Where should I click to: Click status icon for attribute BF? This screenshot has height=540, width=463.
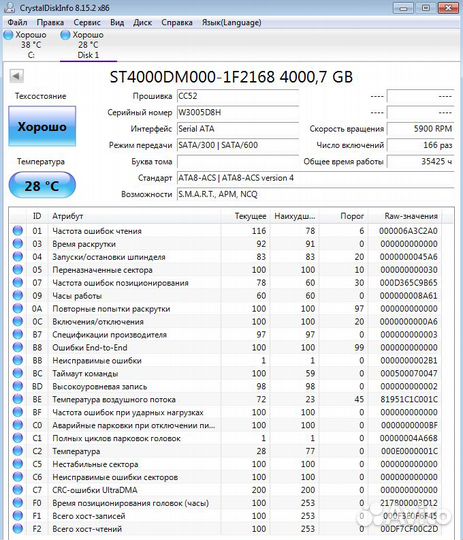[18, 412]
